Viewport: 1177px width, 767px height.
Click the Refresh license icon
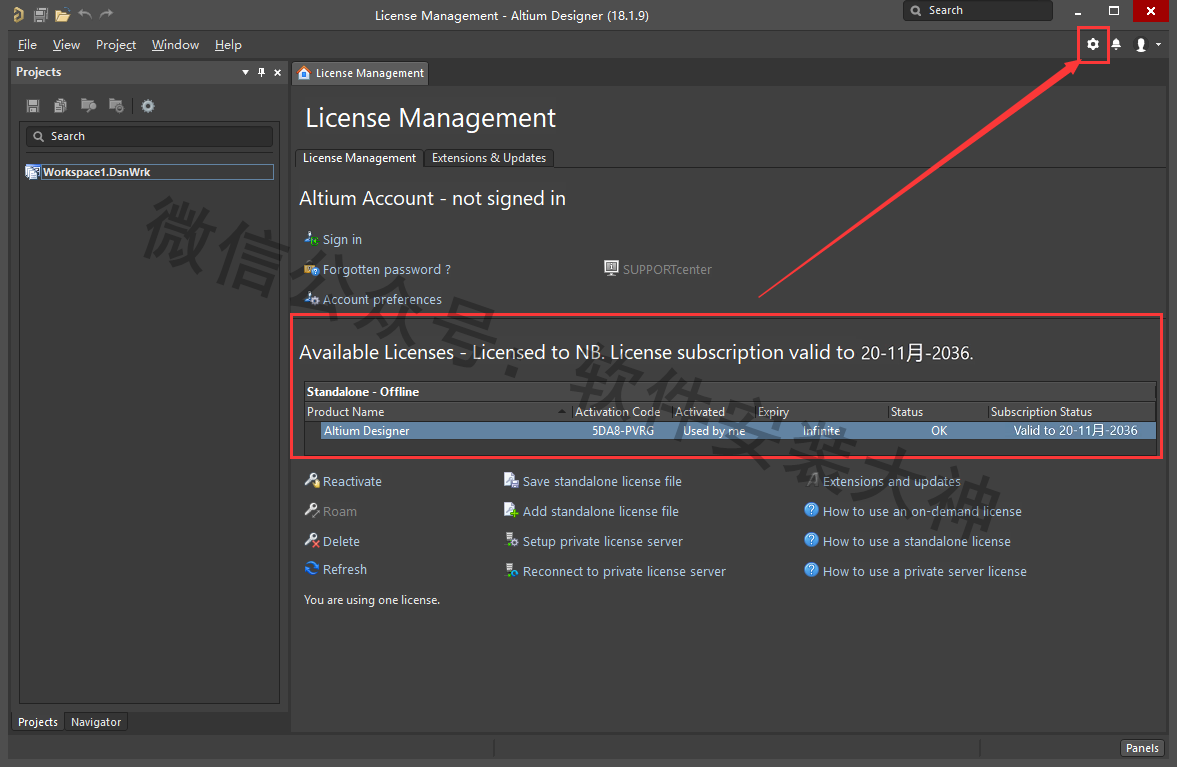coord(312,569)
